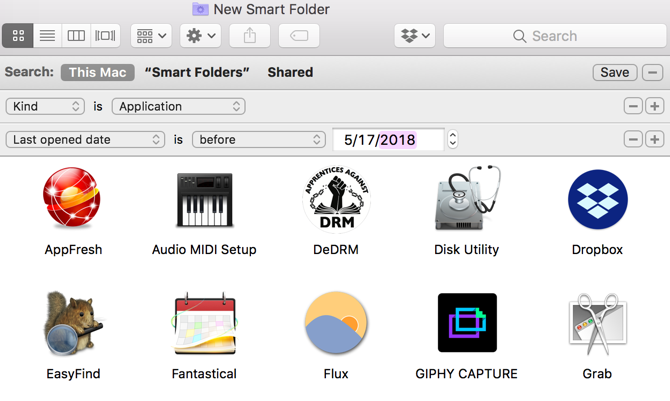Click the Fantastical name label
This screenshot has height=401, width=670.
tap(204, 374)
